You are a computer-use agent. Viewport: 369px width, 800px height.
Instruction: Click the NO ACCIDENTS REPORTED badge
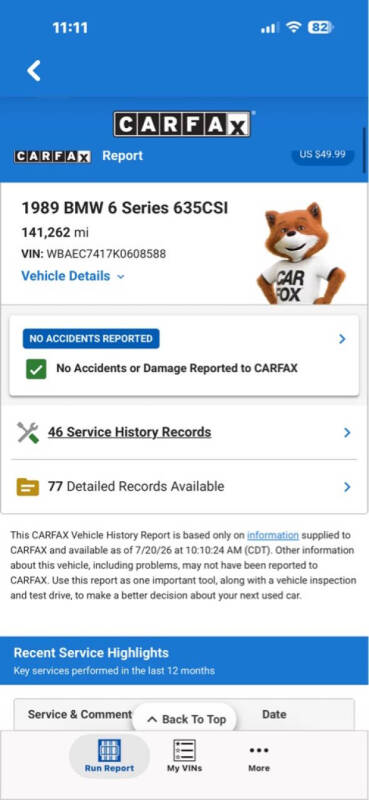pos(91,339)
